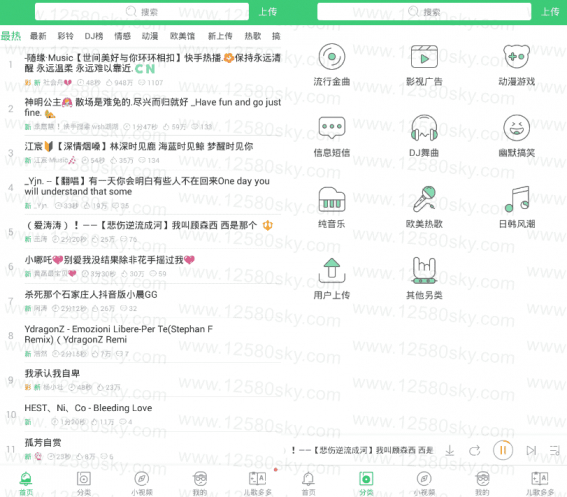Image resolution: width=567 pixels, height=497 pixels.
Task: Pause the playing track
Action: [503, 450]
